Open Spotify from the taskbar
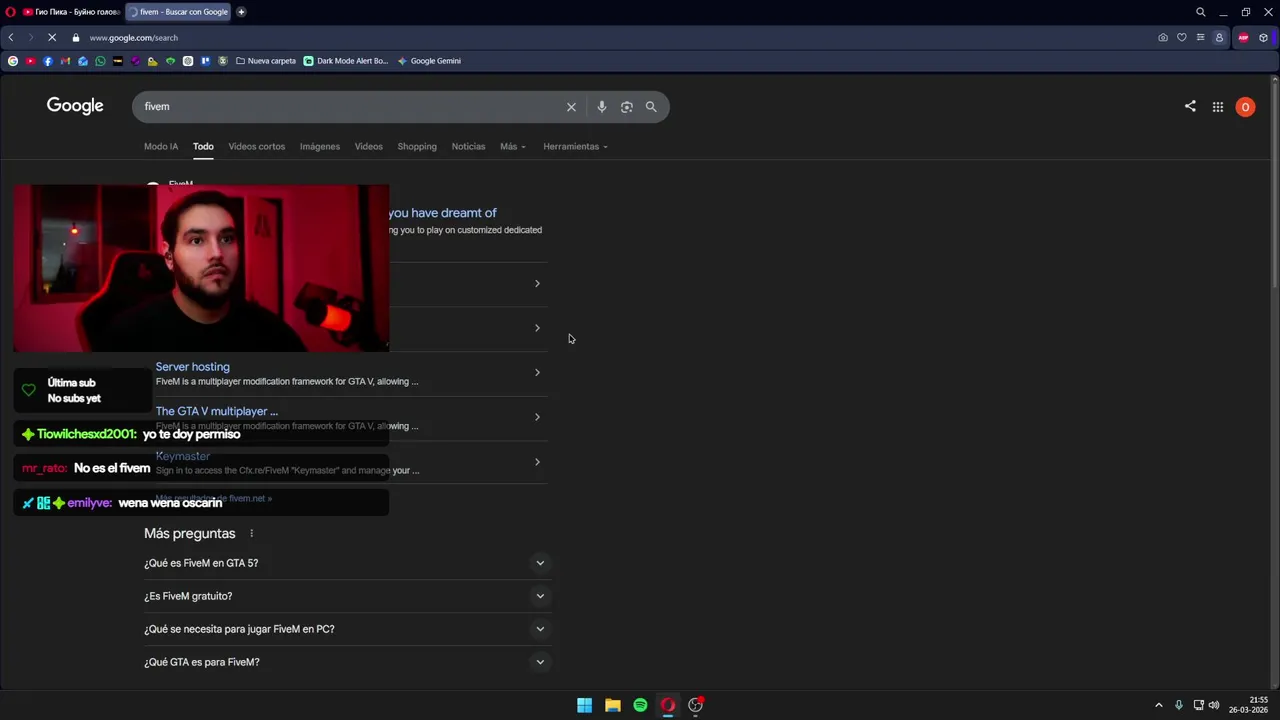The height and width of the screenshot is (720, 1280). (640, 705)
